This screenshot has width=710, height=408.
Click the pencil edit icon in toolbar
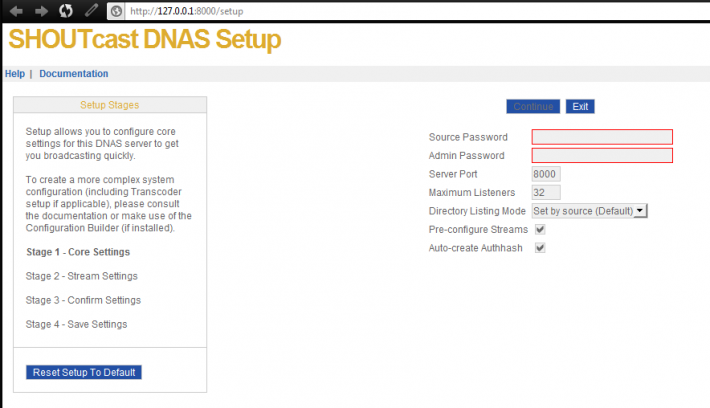click(x=91, y=10)
